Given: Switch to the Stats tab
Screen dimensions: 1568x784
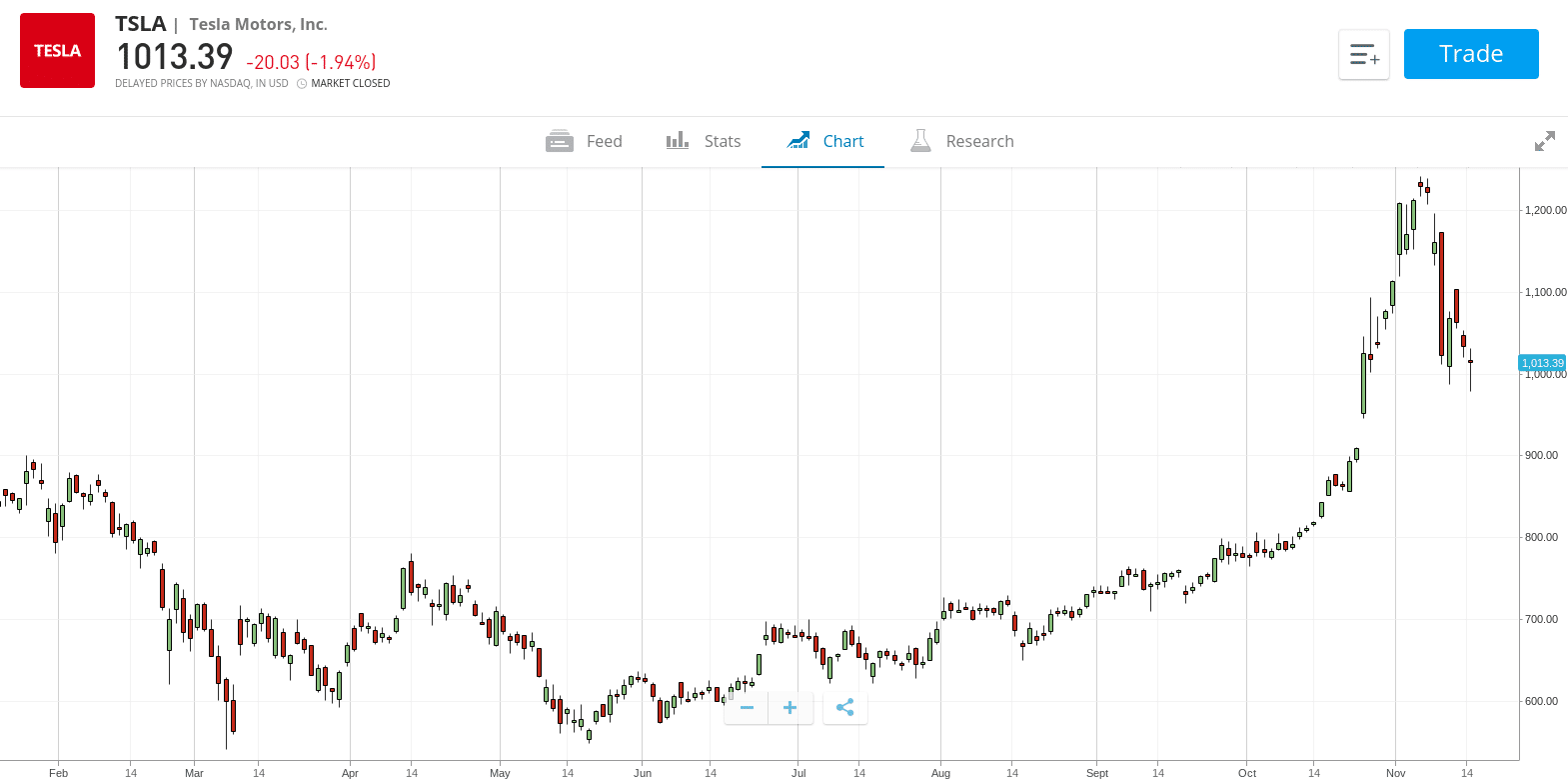Looking at the screenshot, I should pyautogui.click(x=704, y=141).
